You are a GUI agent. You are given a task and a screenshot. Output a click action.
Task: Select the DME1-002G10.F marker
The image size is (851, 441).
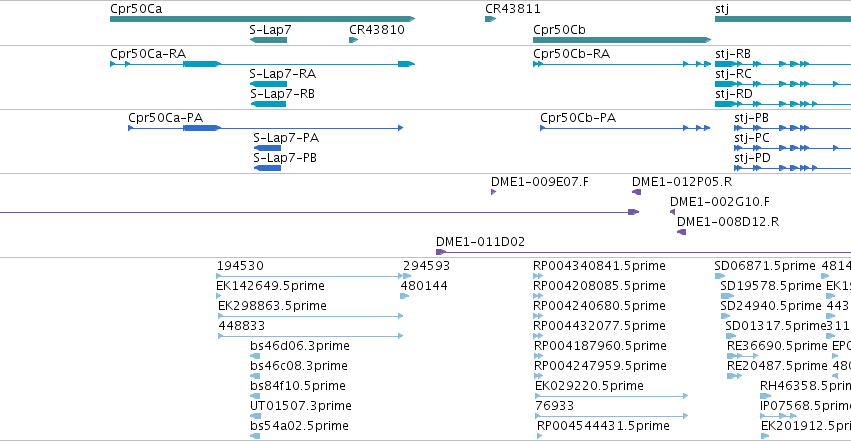click(672, 212)
